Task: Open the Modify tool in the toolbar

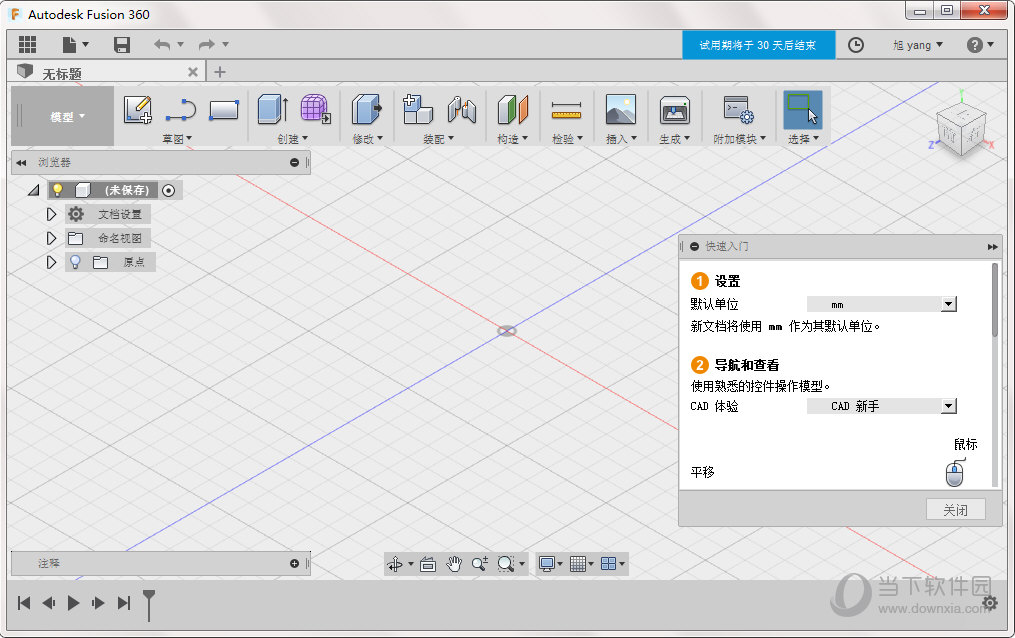Action: [367, 110]
